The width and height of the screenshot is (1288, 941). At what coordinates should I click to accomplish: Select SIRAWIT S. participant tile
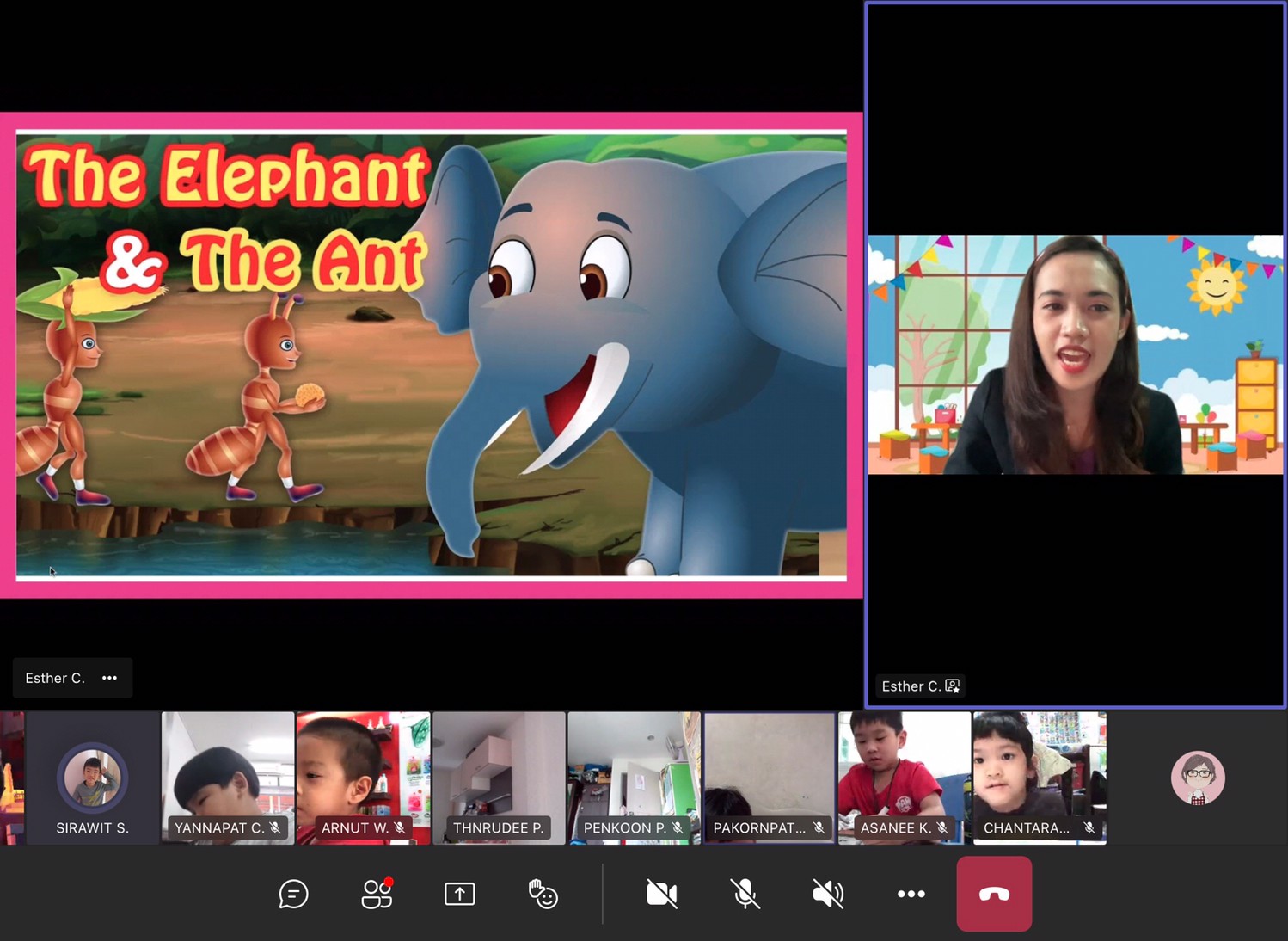[x=93, y=778]
